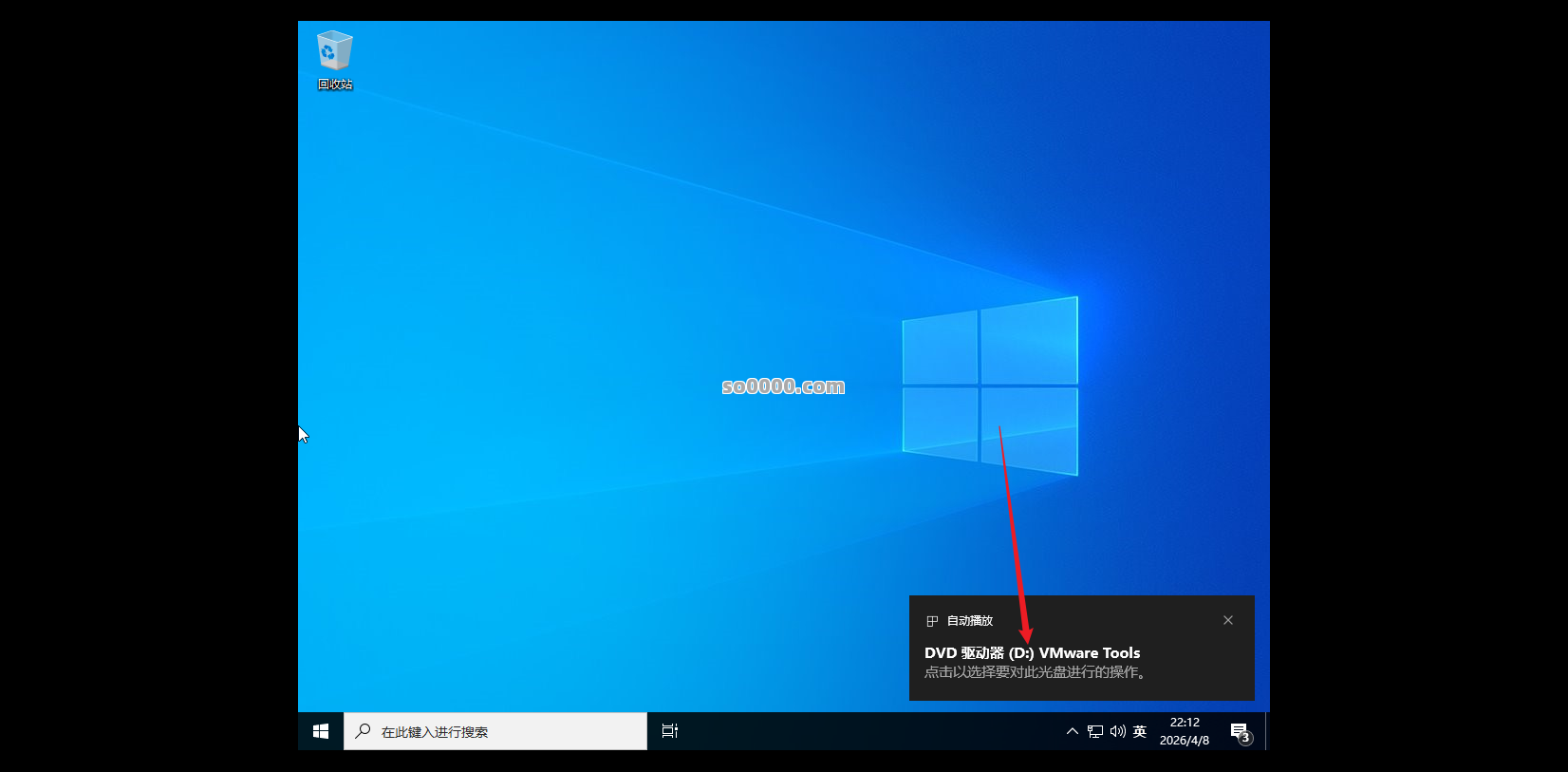Click the magnifier icon in the search box
Screen dimensions: 1568x772
point(363,731)
